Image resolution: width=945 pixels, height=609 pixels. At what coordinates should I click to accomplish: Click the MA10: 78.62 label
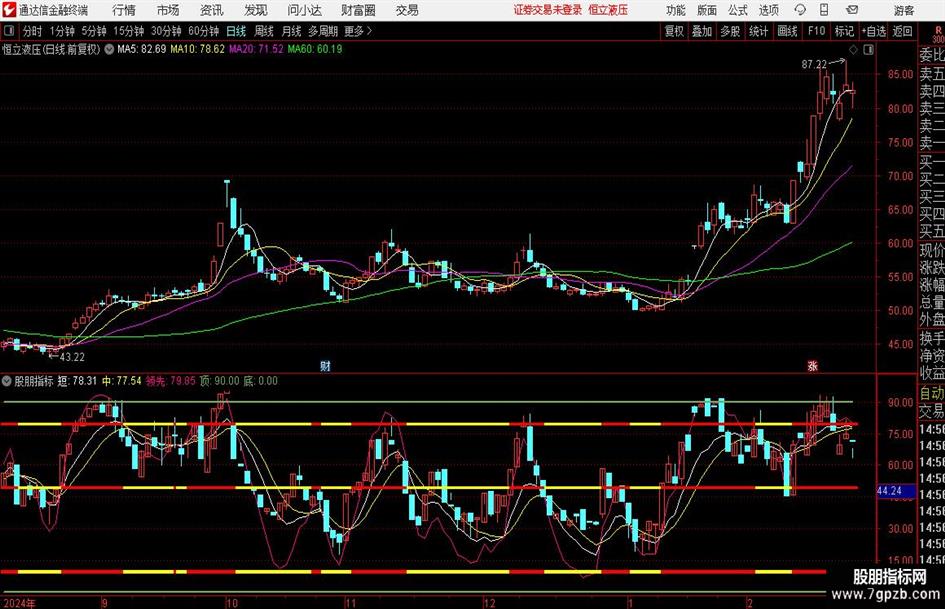click(198, 49)
